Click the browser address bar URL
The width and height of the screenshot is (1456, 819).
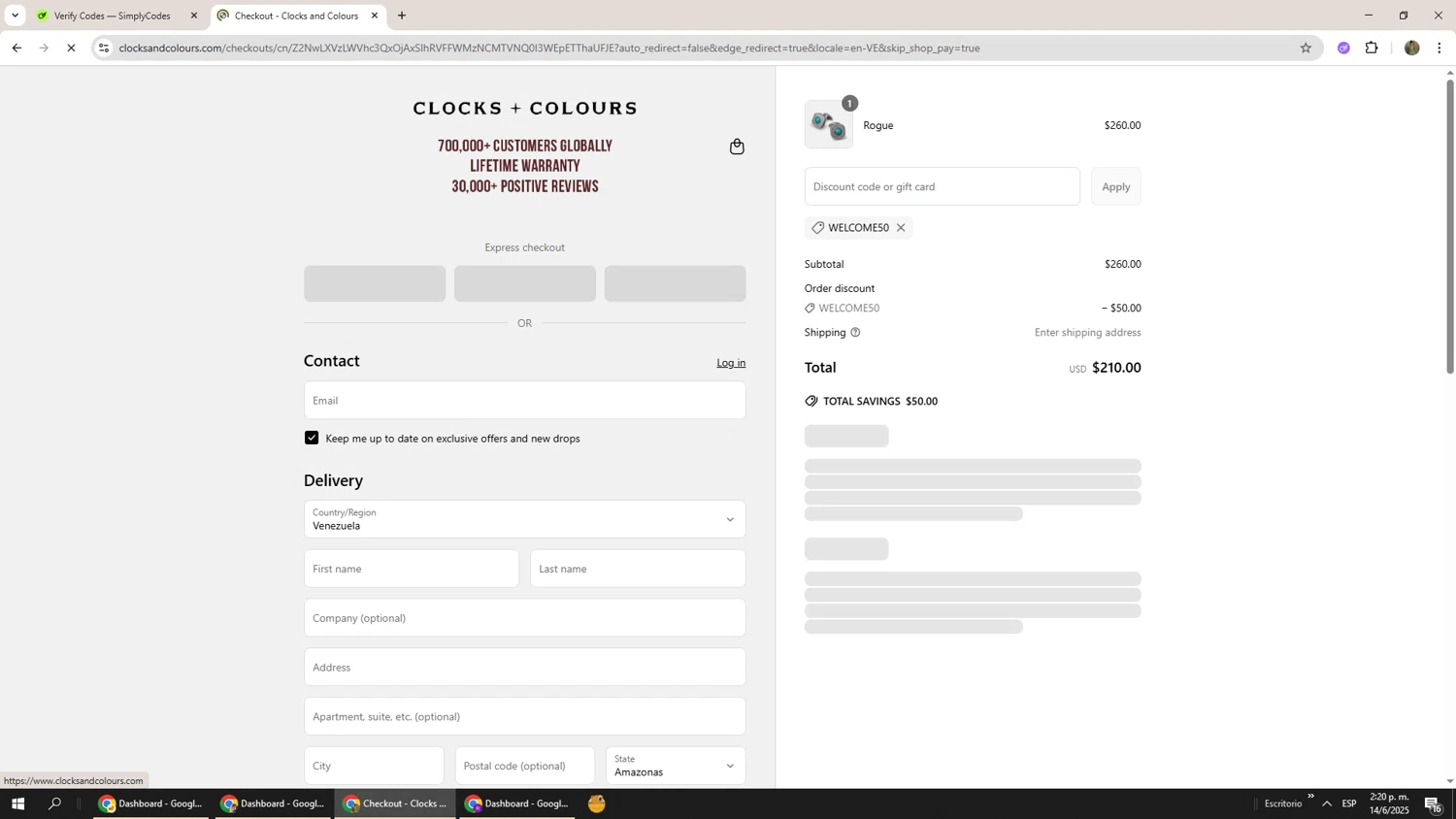tap(548, 48)
